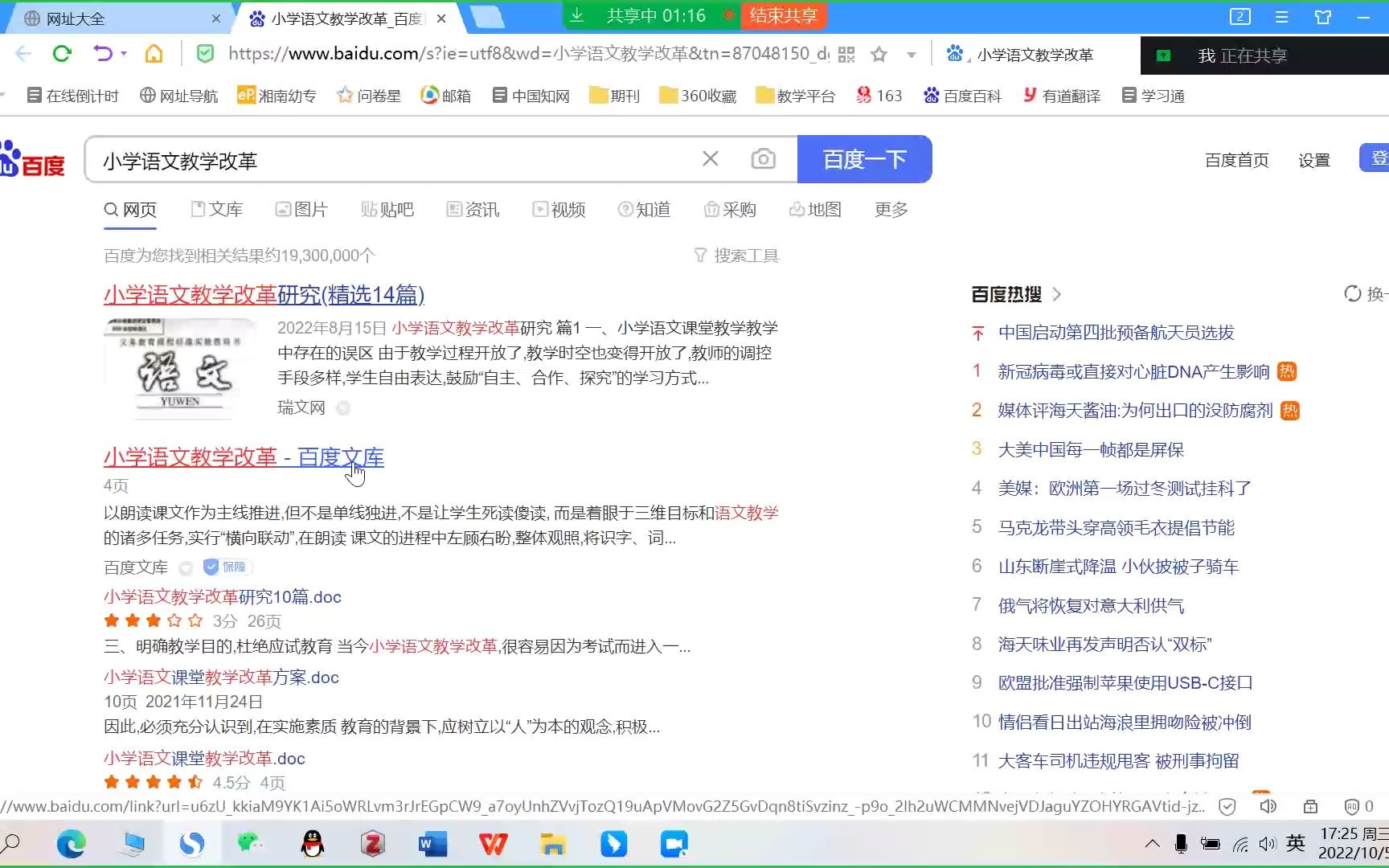Click the green shield security icon
1389x868 pixels.
(205, 54)
